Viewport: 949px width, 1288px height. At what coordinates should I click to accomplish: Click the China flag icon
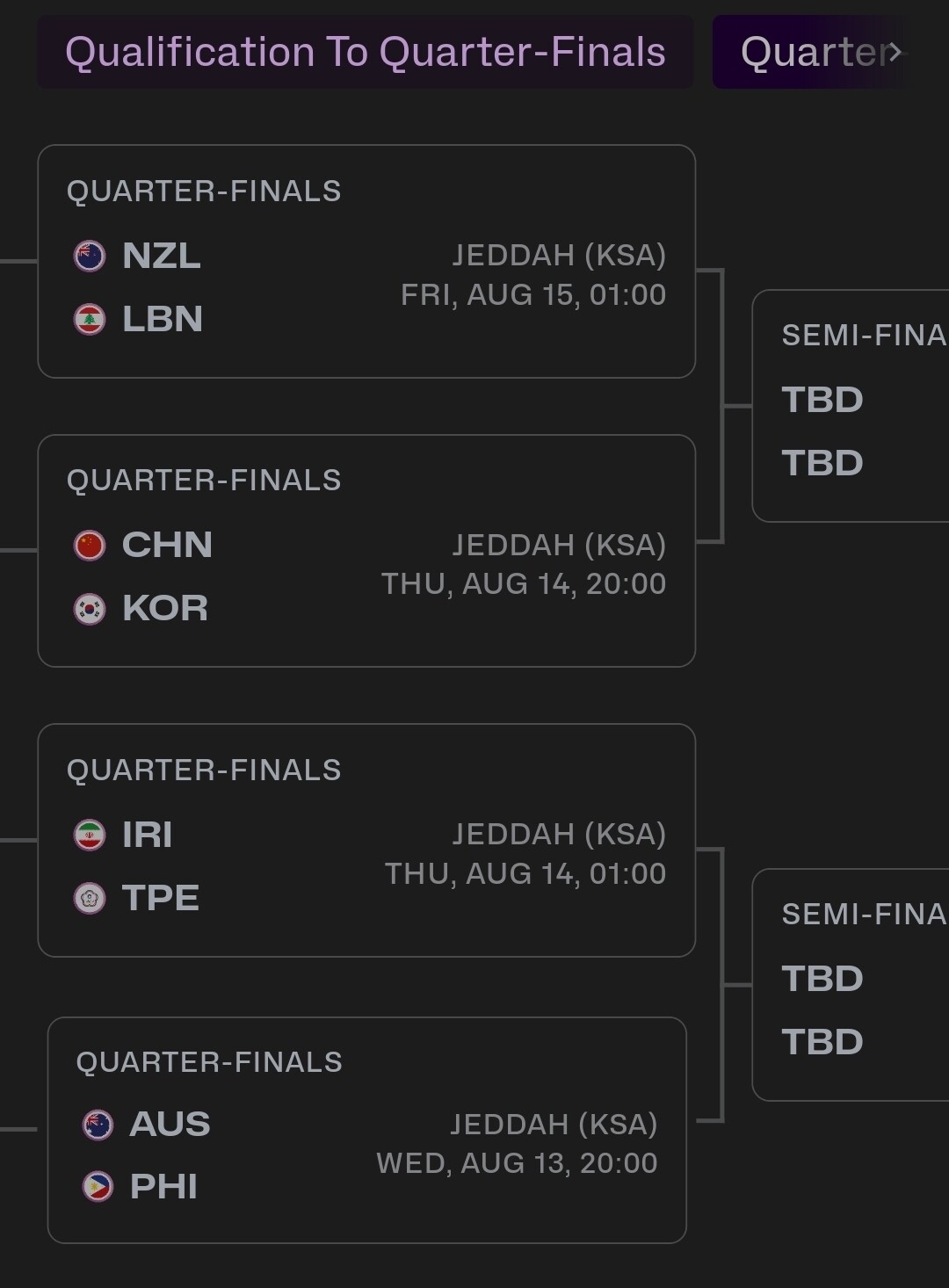(x=90, y=545)
